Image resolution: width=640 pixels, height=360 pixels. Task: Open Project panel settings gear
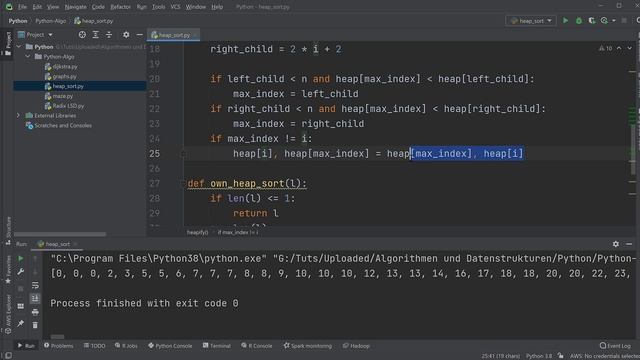point(126,35)
